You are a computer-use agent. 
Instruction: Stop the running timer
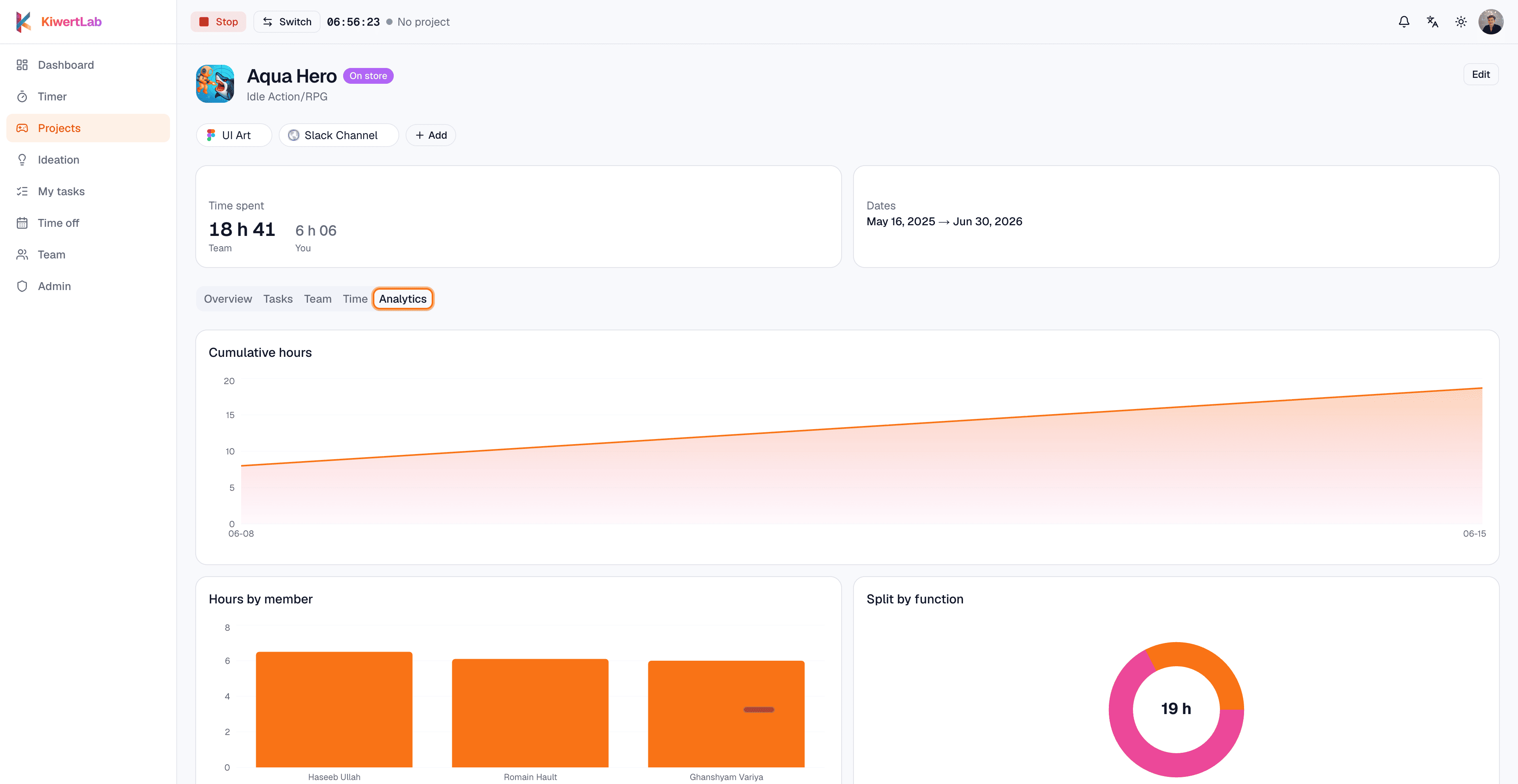tap(218, 22)
